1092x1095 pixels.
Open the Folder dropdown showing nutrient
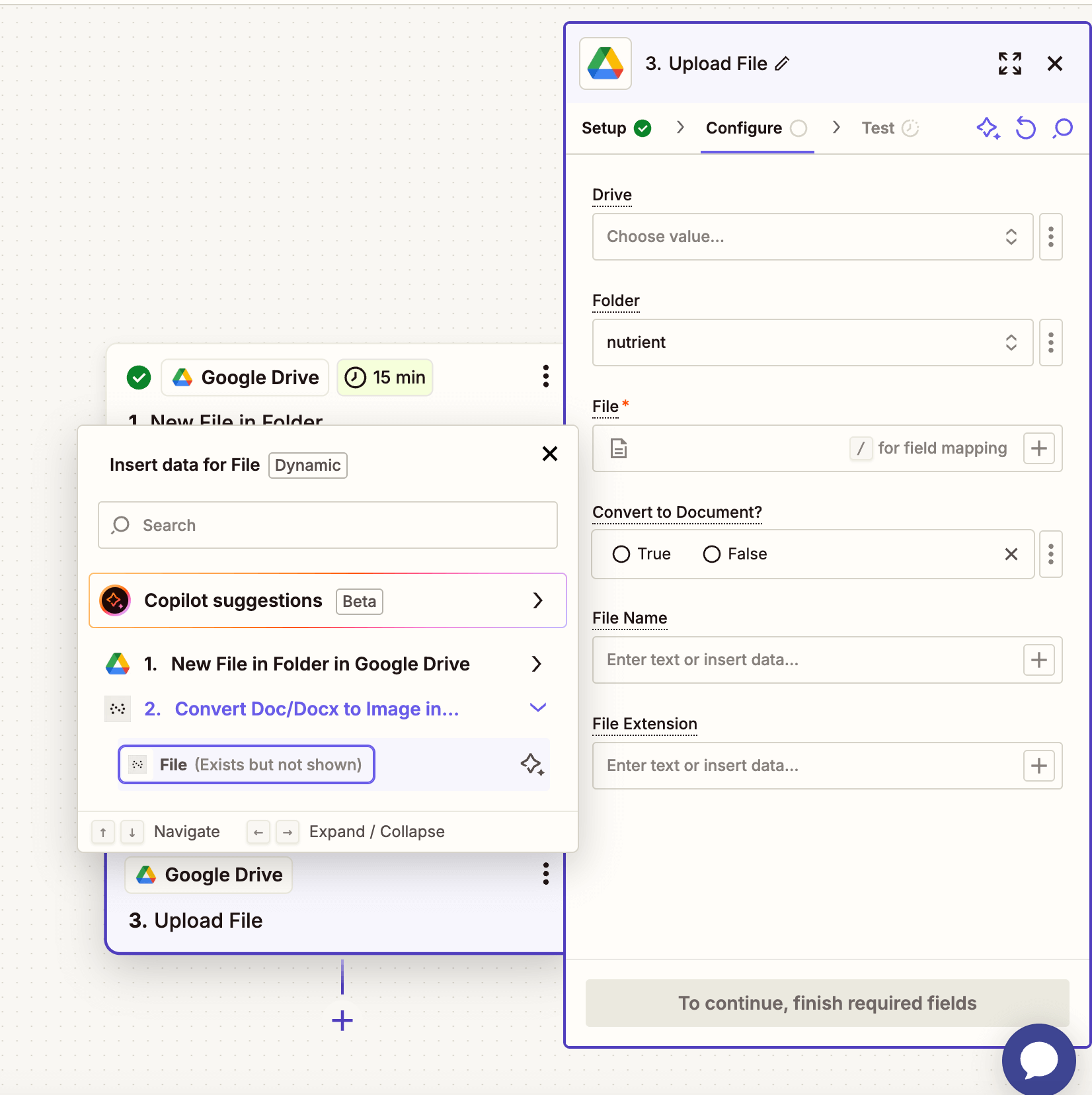pos(812,343)
